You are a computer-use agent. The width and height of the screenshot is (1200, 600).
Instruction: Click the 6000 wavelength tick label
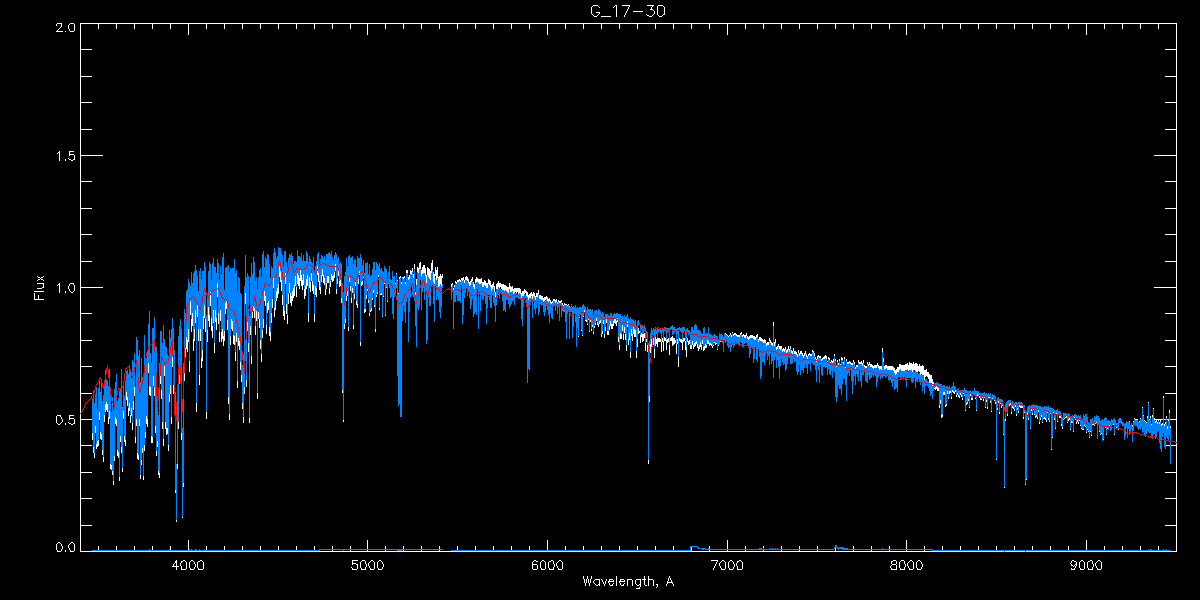click(x=547, y=565)
